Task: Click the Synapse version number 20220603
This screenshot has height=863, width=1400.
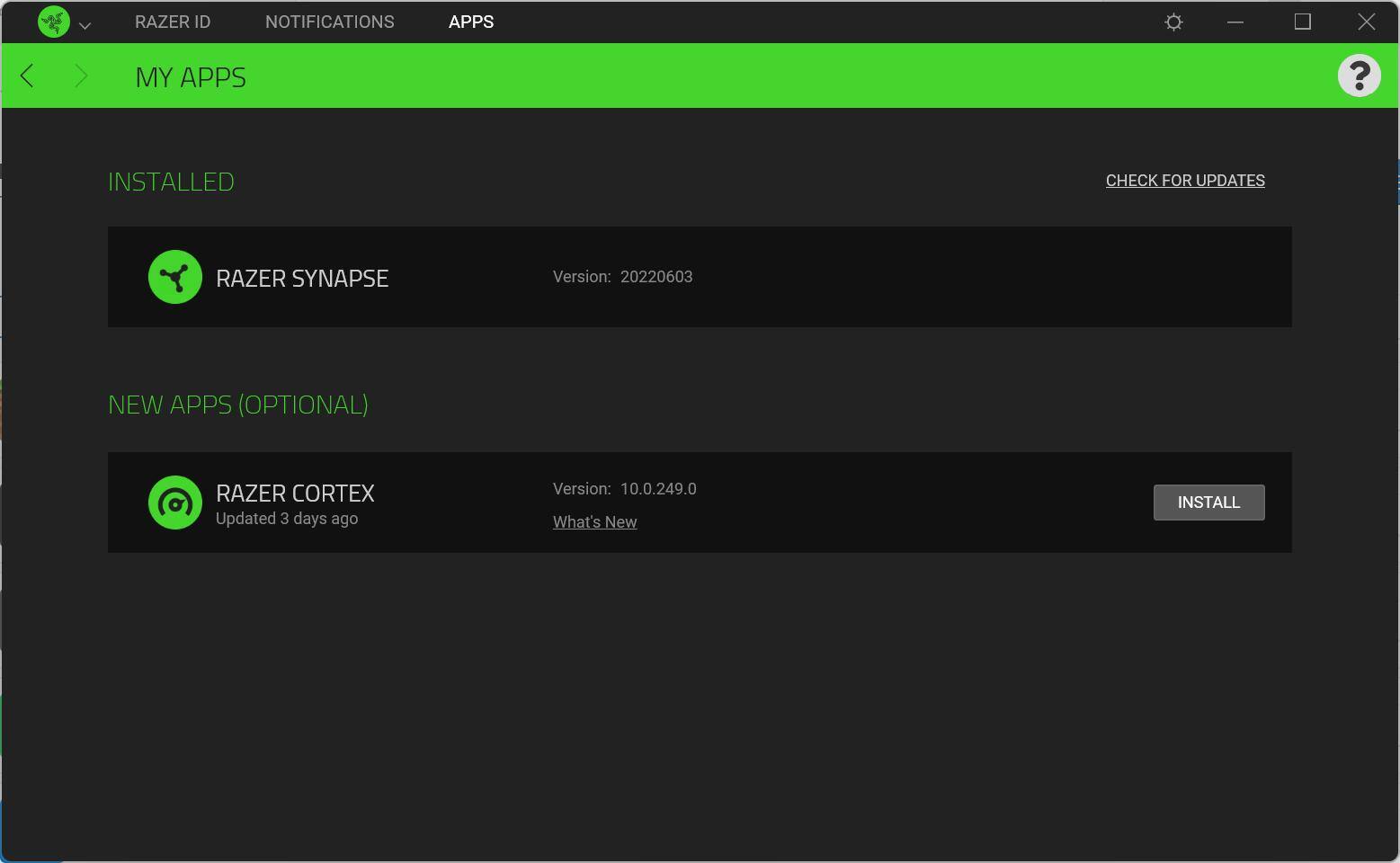Action: tap(656, 277)
